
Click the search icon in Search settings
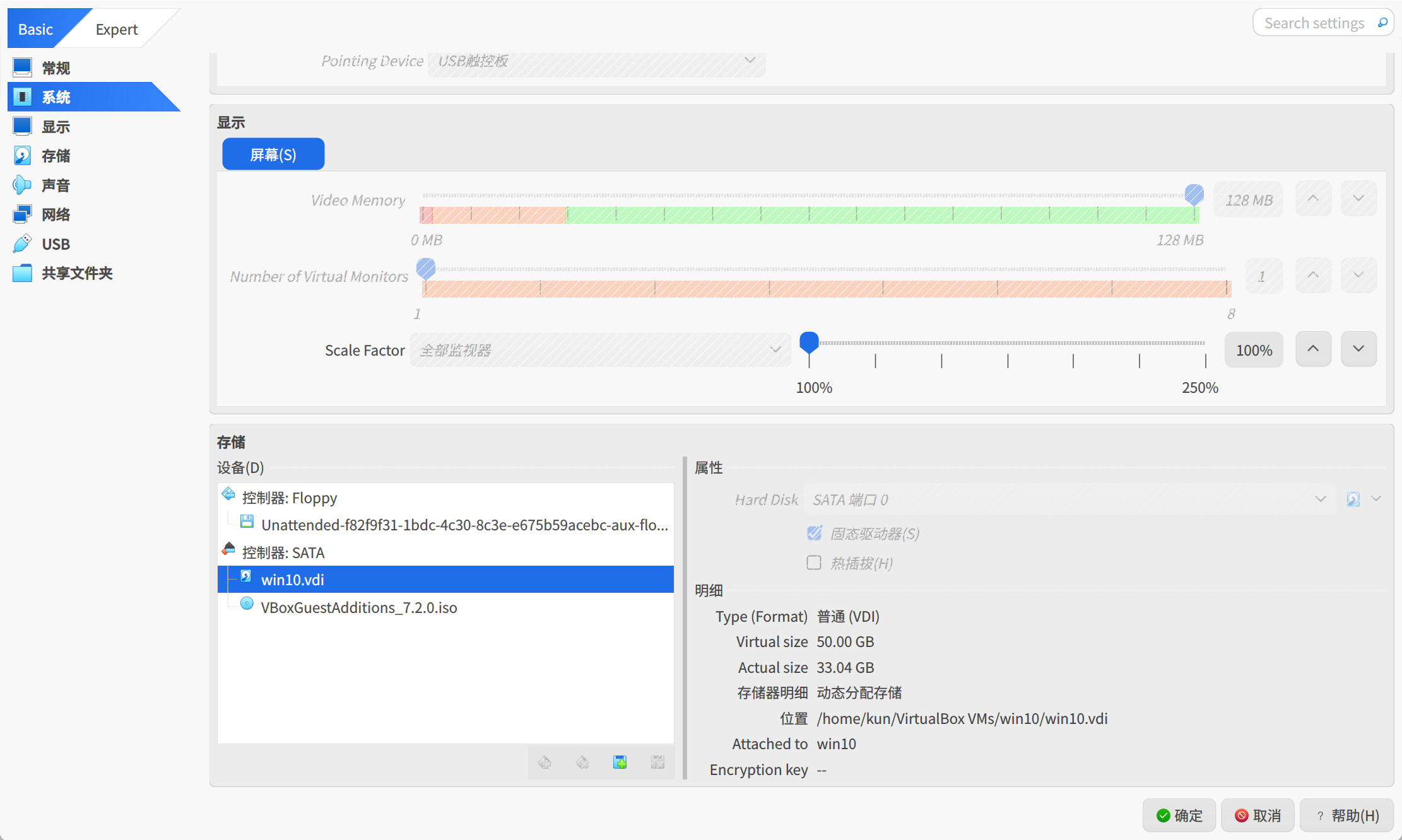[x=1382, y=23]
